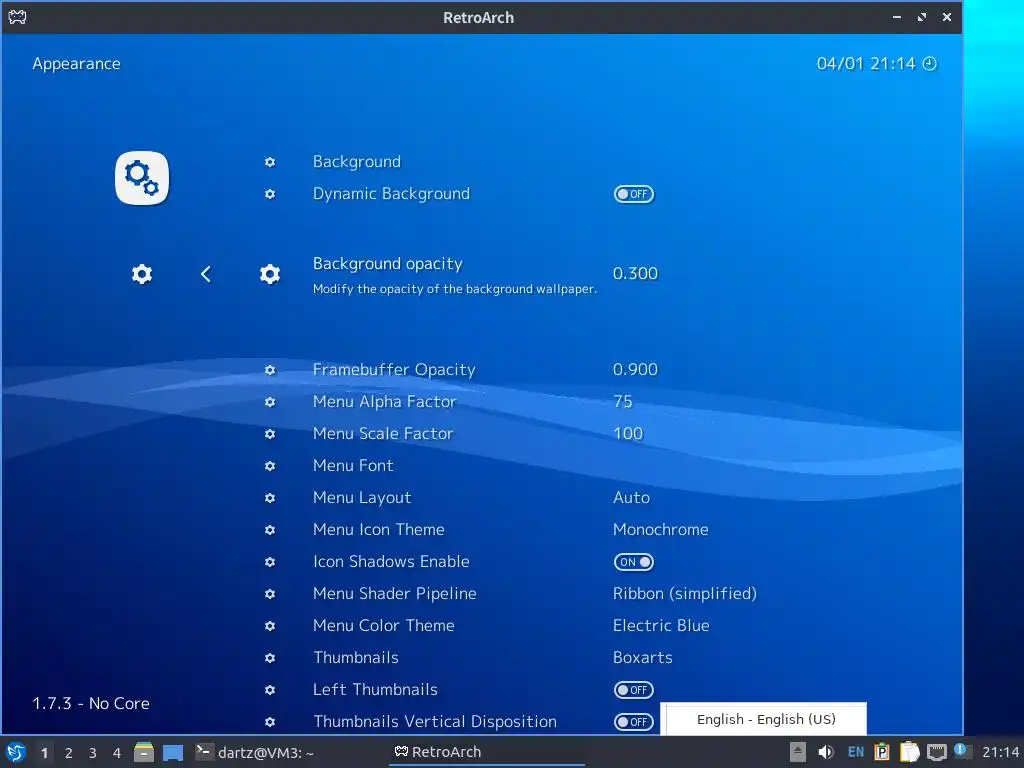The image size is (1024, 768).
Task: Click gear icon next to Thumbnails
Action: [270, 658]
